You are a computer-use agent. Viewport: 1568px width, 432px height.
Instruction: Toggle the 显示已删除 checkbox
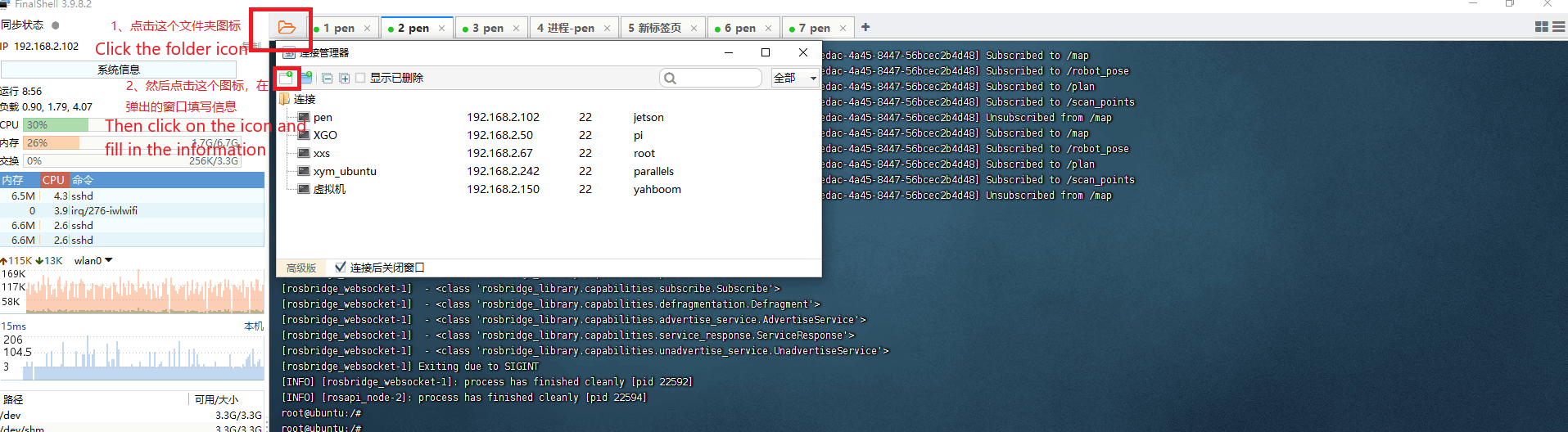[x=360, y=78]
